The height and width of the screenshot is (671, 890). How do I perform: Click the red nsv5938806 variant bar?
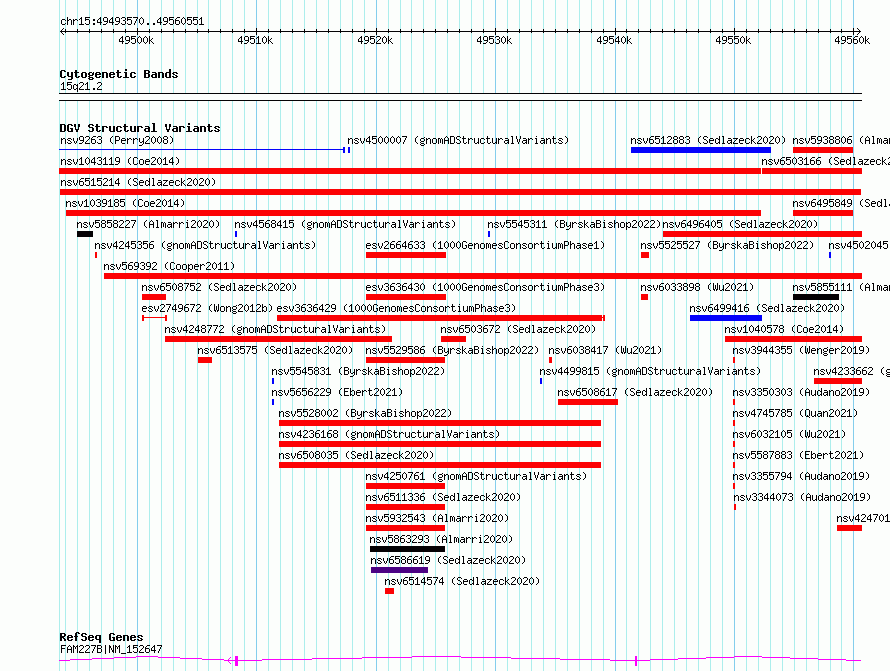[x=823, y=150]
